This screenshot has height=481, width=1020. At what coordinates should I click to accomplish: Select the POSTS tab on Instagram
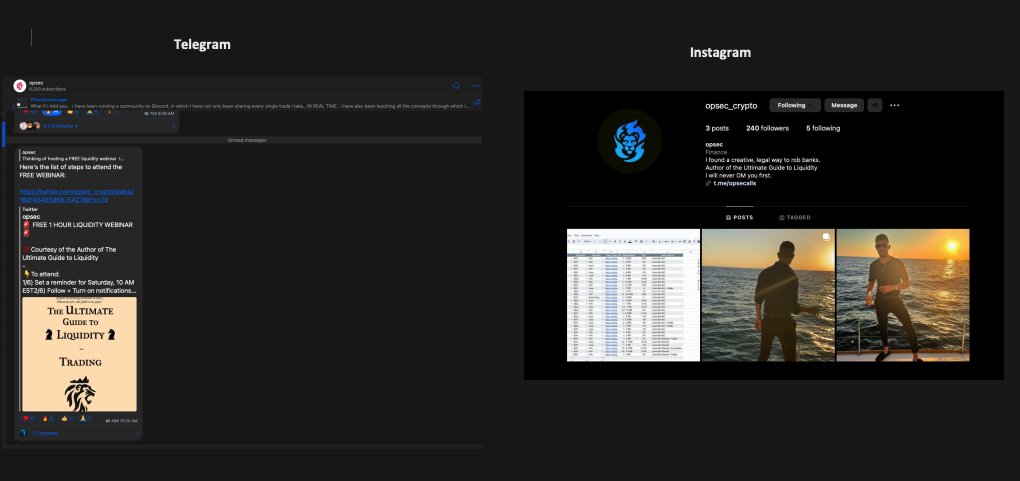[740, 217]
